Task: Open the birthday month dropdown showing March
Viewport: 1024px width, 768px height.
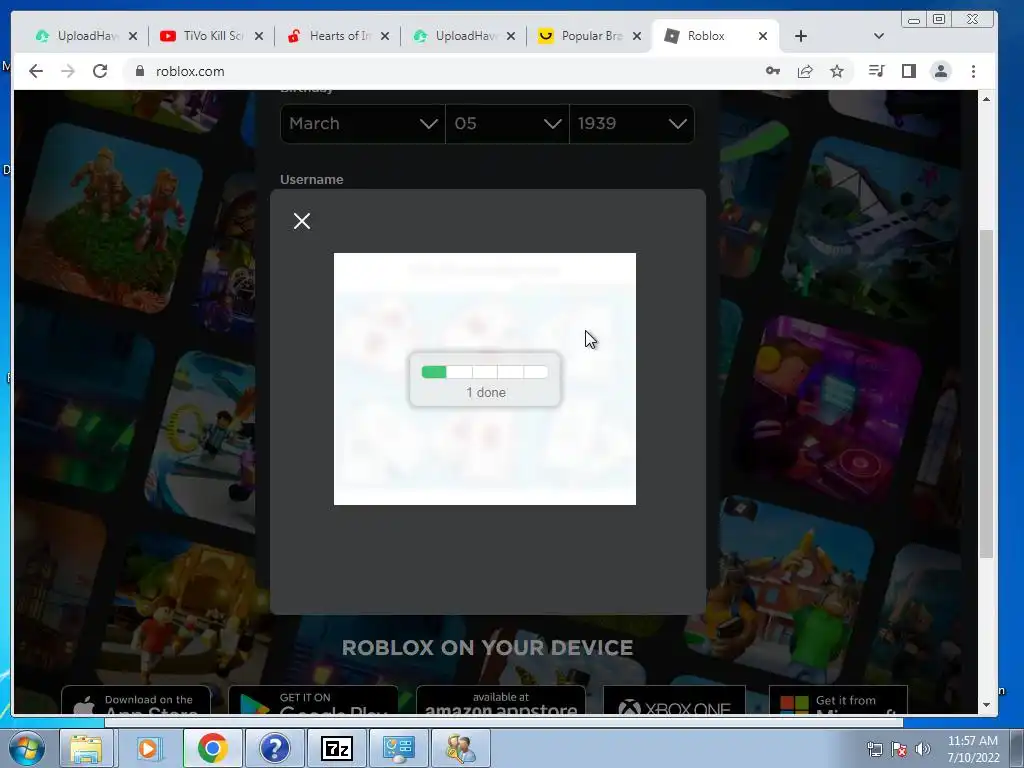Action: (362, 123)
